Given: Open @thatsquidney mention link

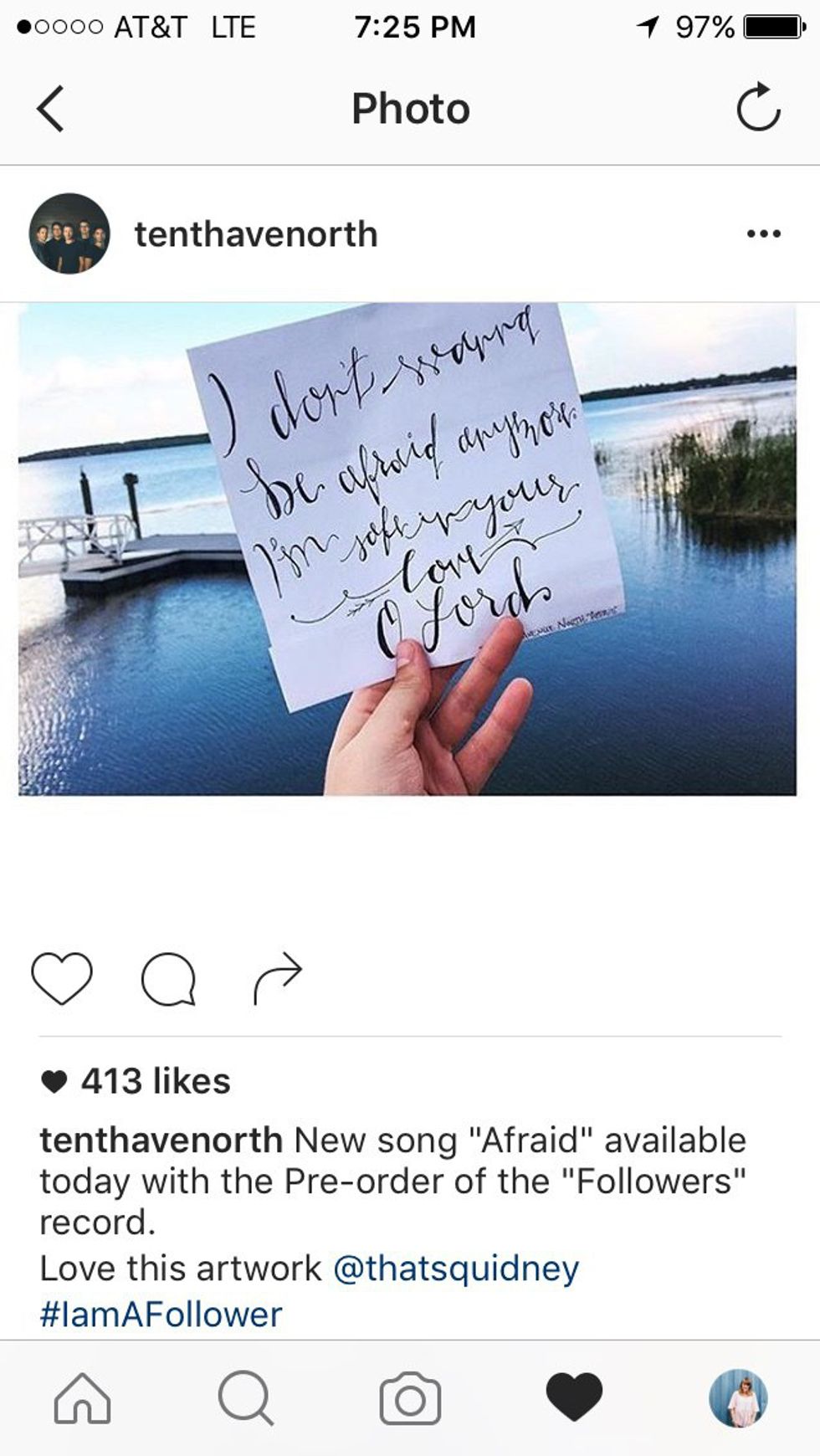Looking at the screenshot, I should 456,1269.
